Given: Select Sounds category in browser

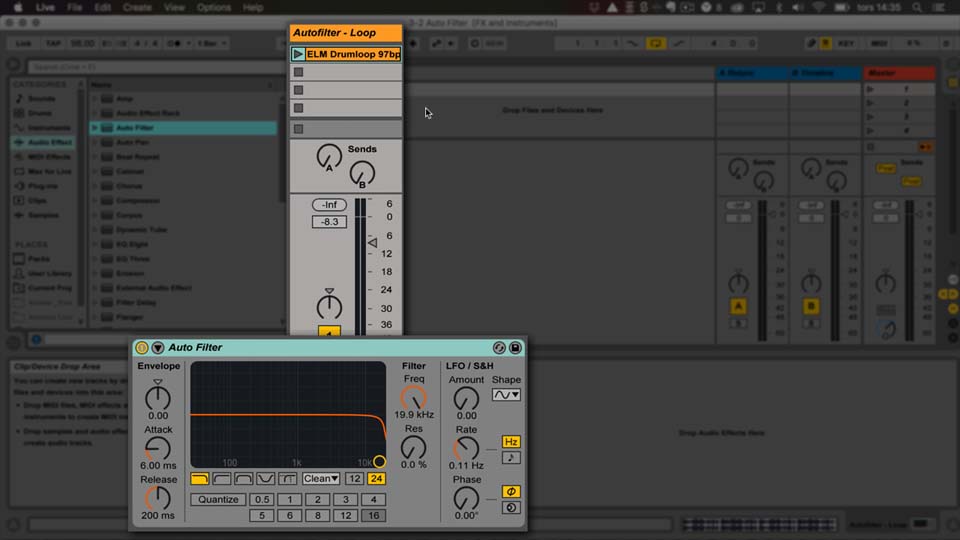Looking at the screenshot, I should 42,99.
